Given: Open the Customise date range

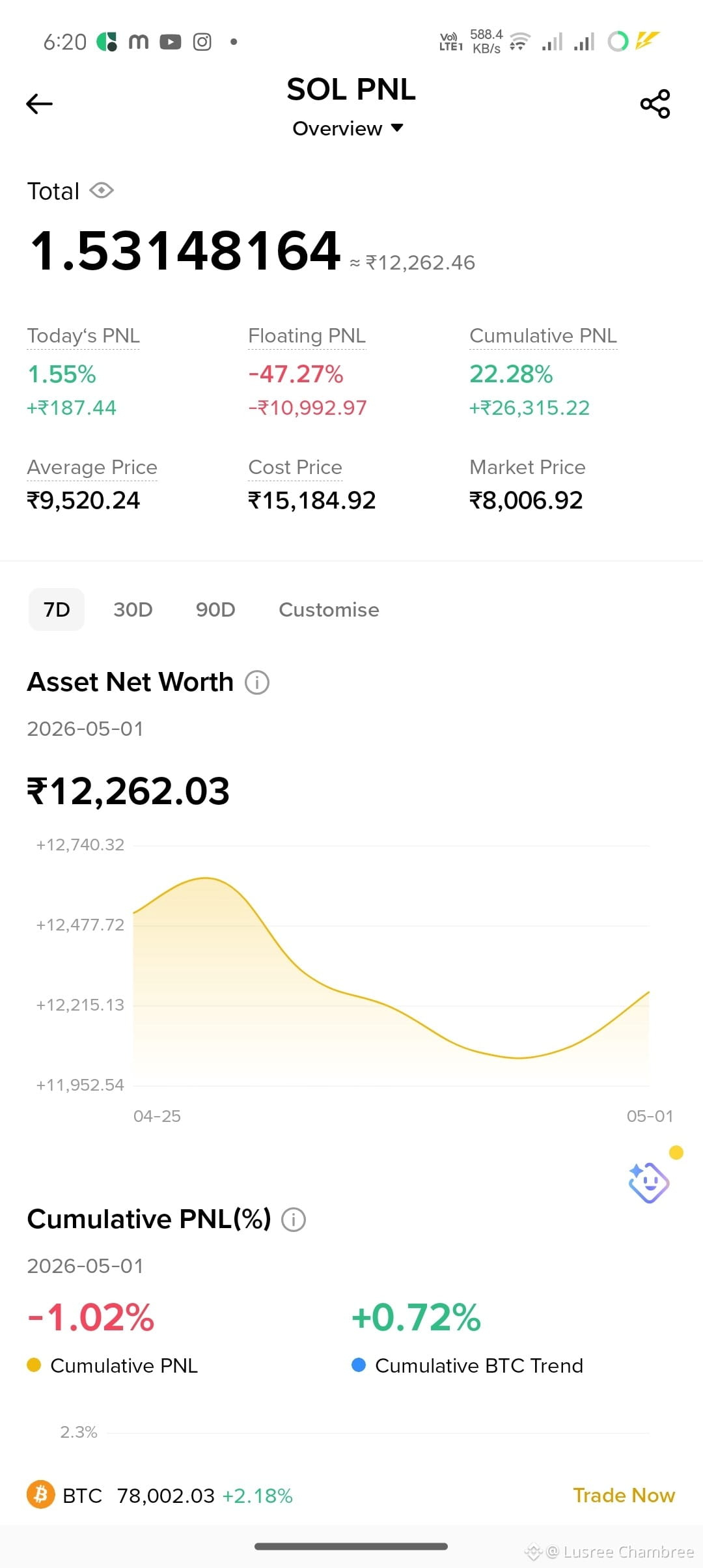Looking at the screenshot, I should [x=329, y=609].
